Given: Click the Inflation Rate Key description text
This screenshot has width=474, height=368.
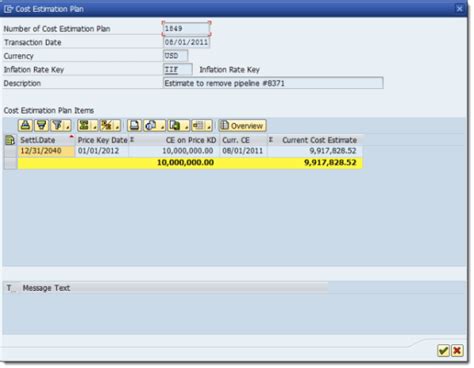Looking at the screenshot, I should click(x=229, y=70).
